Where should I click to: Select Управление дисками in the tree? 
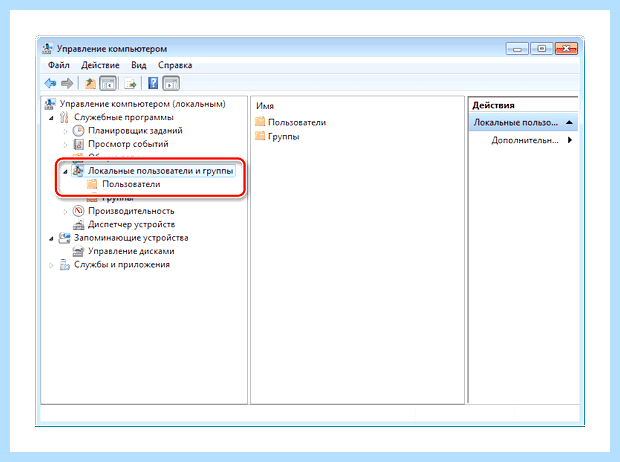coord(131,251)
